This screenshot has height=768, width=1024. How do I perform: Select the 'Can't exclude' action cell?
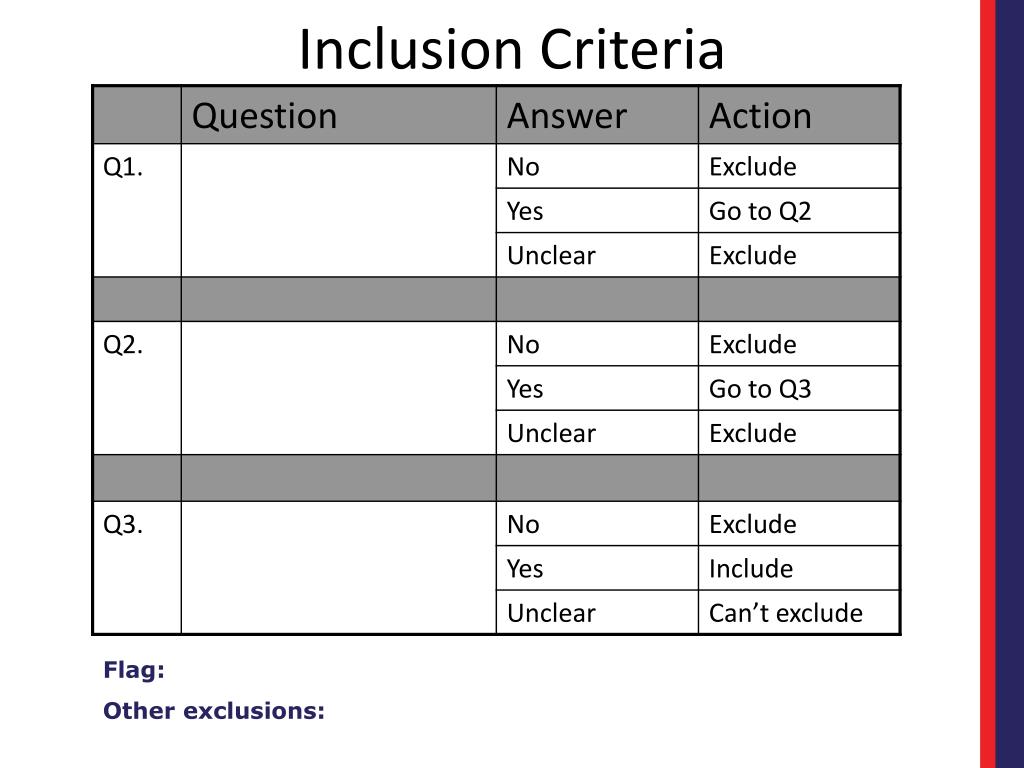pyautogui.click(x=799, y=613)
